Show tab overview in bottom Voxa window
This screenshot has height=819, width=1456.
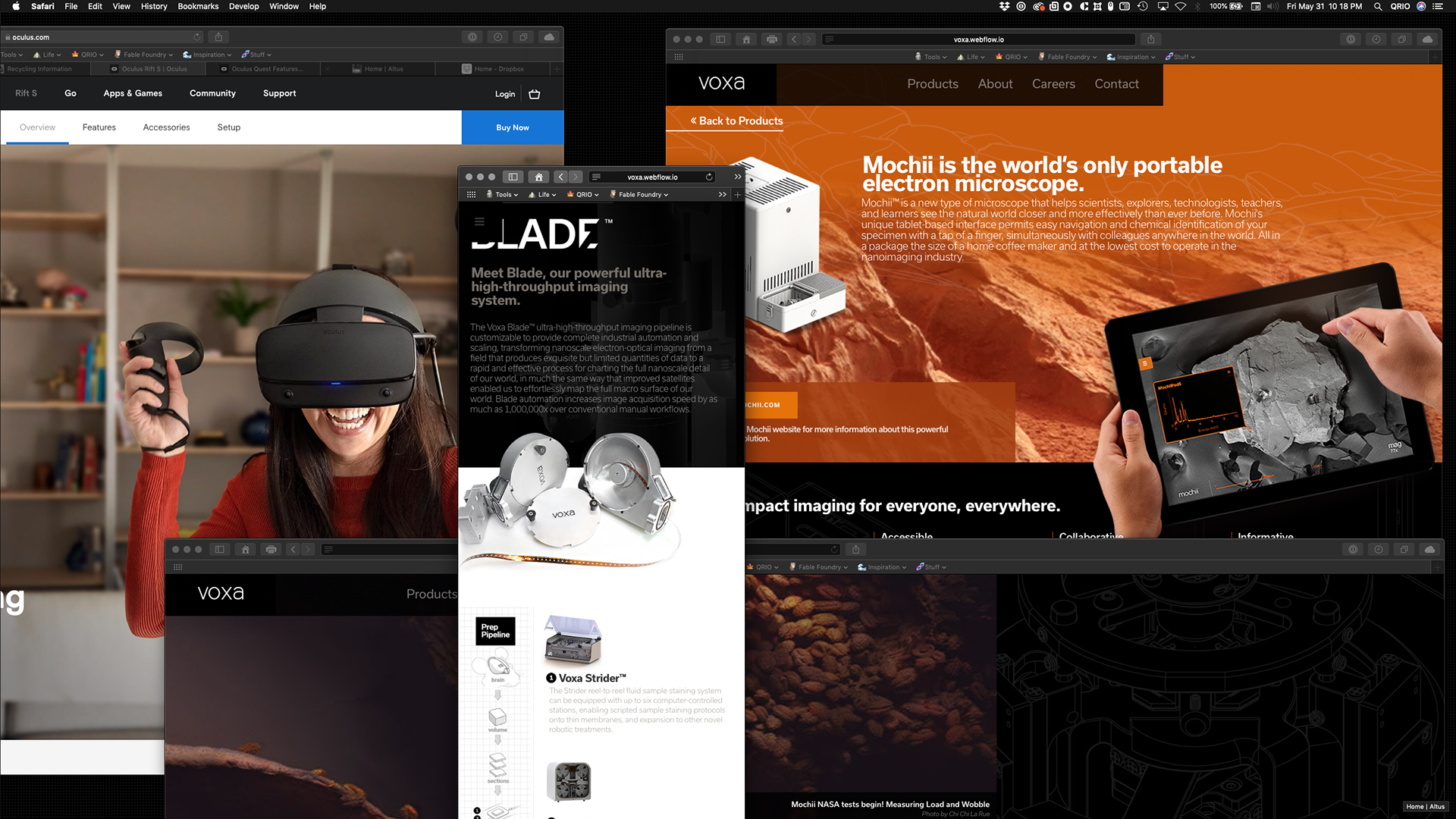[x=1404, y=550]
